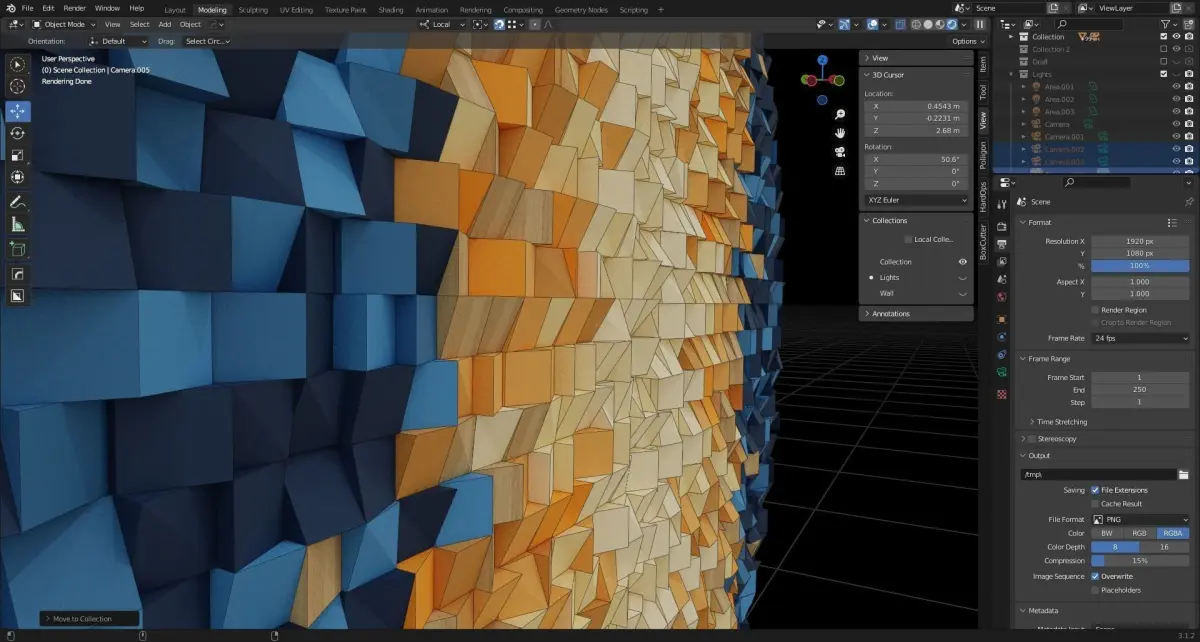Adjust the Compression slider

tap(1140, 561)
